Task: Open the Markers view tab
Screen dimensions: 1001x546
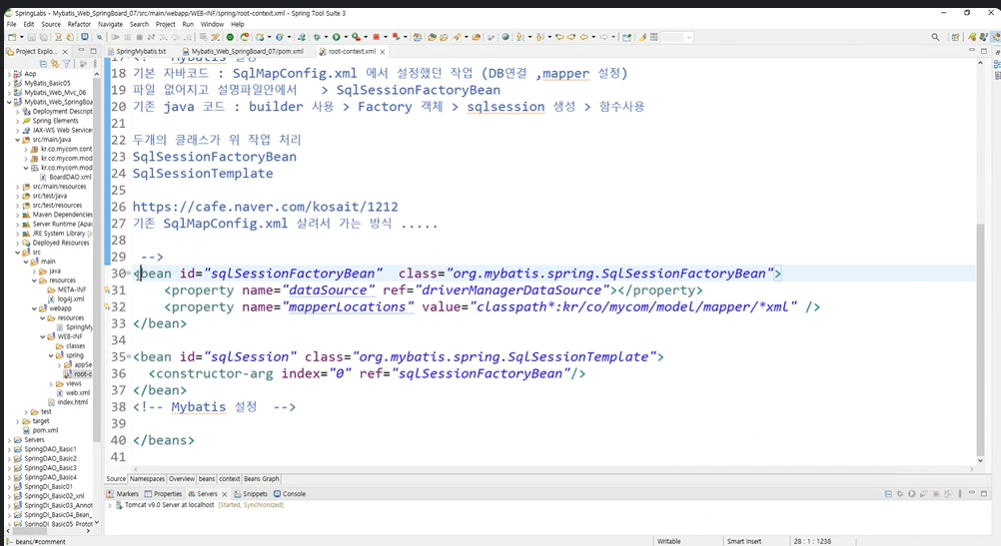Action: [x=123, y=494]
